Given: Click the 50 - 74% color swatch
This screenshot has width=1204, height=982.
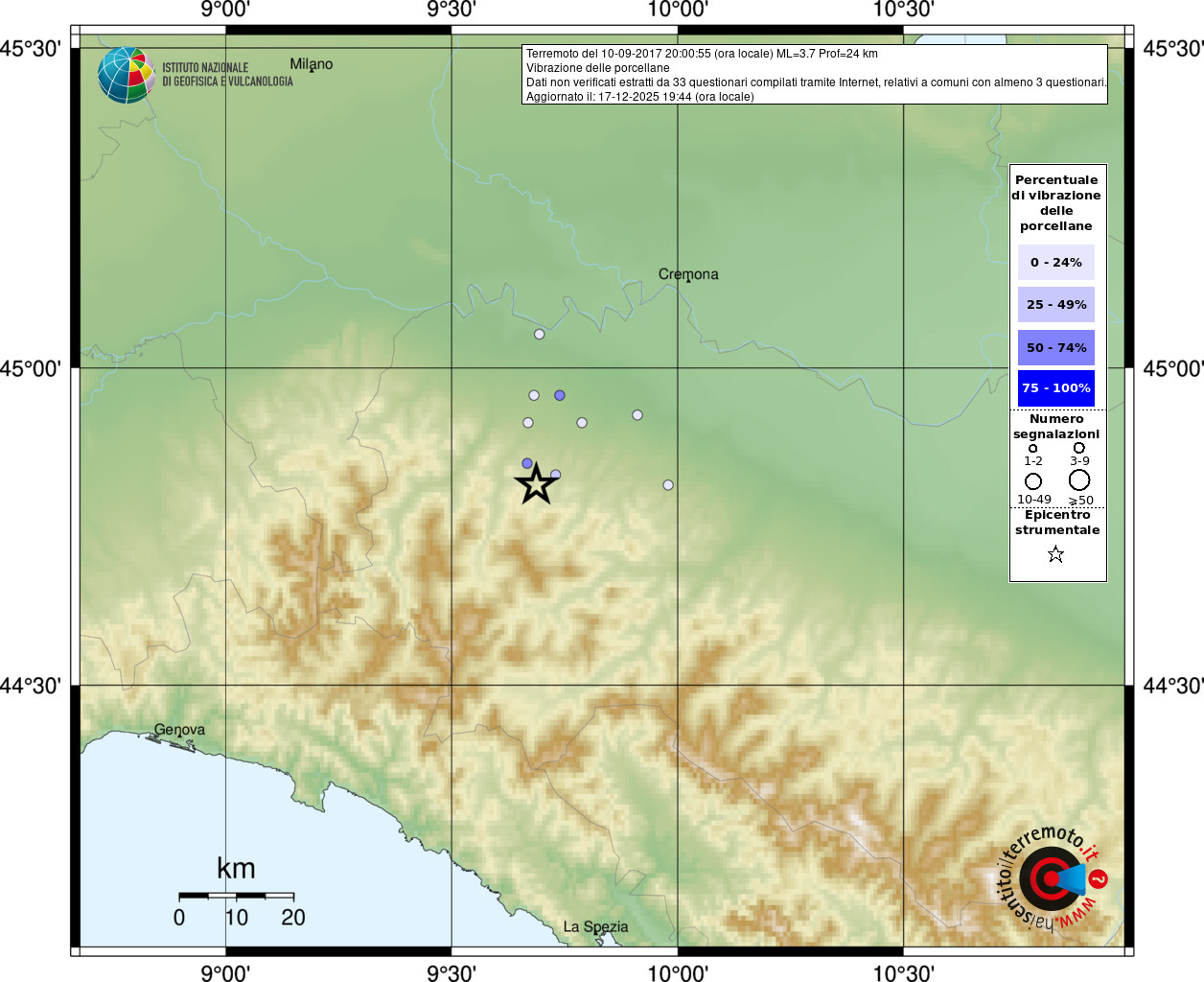Looking at the screenshot, I should click(1056, 347).
